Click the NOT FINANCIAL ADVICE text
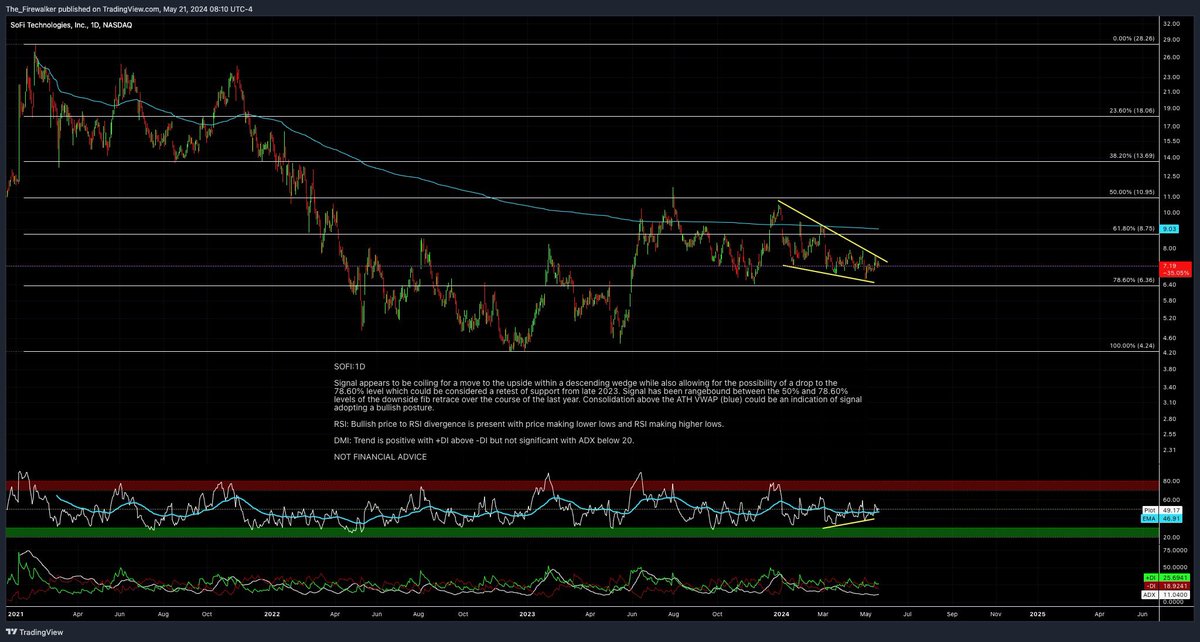This screenshot has height=642, width=1200. [x=379, y=456]
